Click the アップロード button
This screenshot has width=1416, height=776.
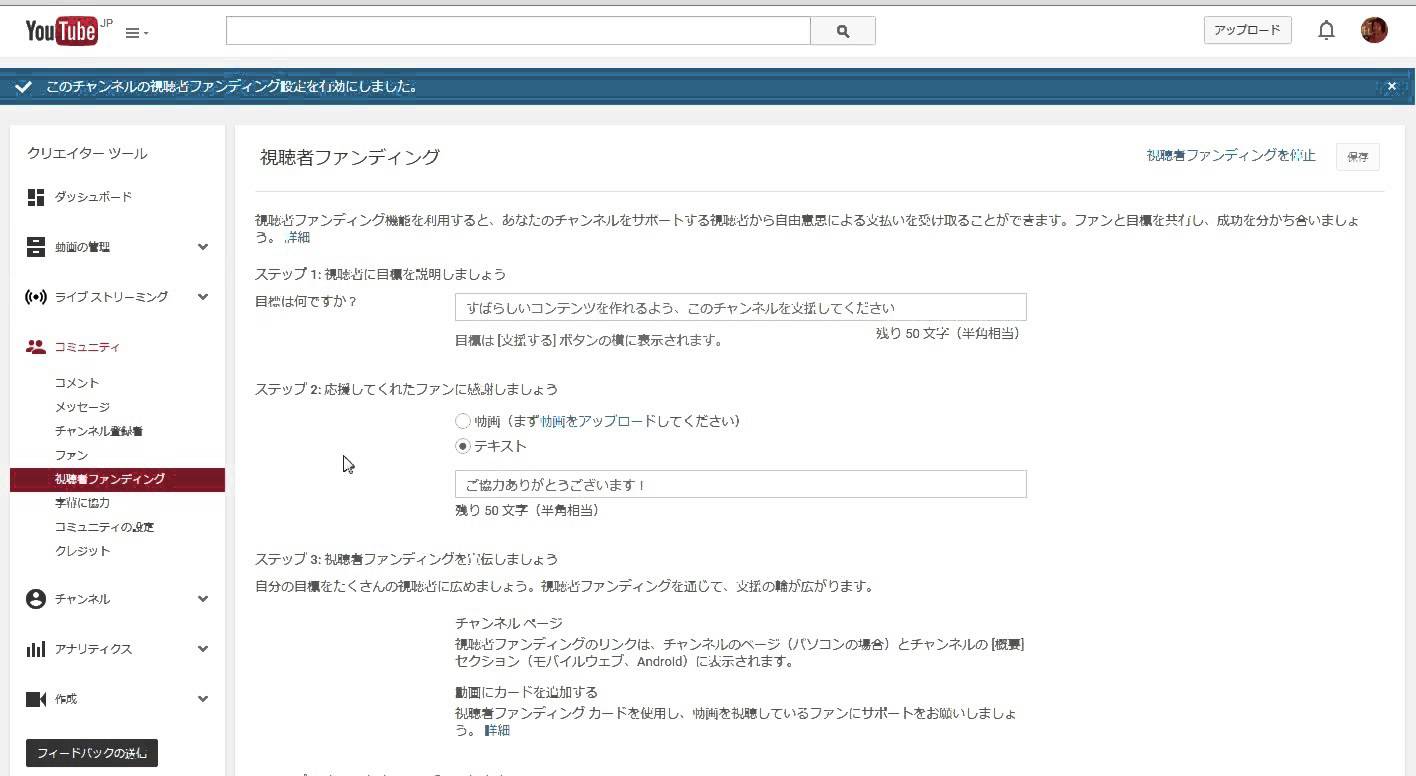[1247, 30]
